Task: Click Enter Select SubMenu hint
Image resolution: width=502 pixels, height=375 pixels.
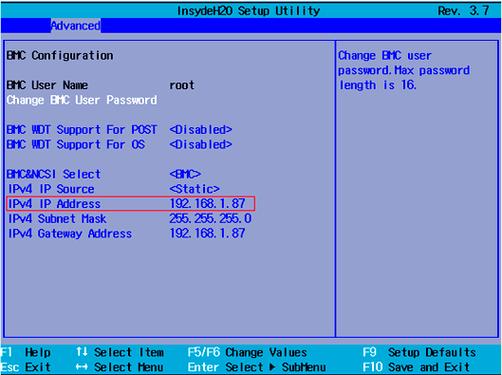Action: click(257, 367)
